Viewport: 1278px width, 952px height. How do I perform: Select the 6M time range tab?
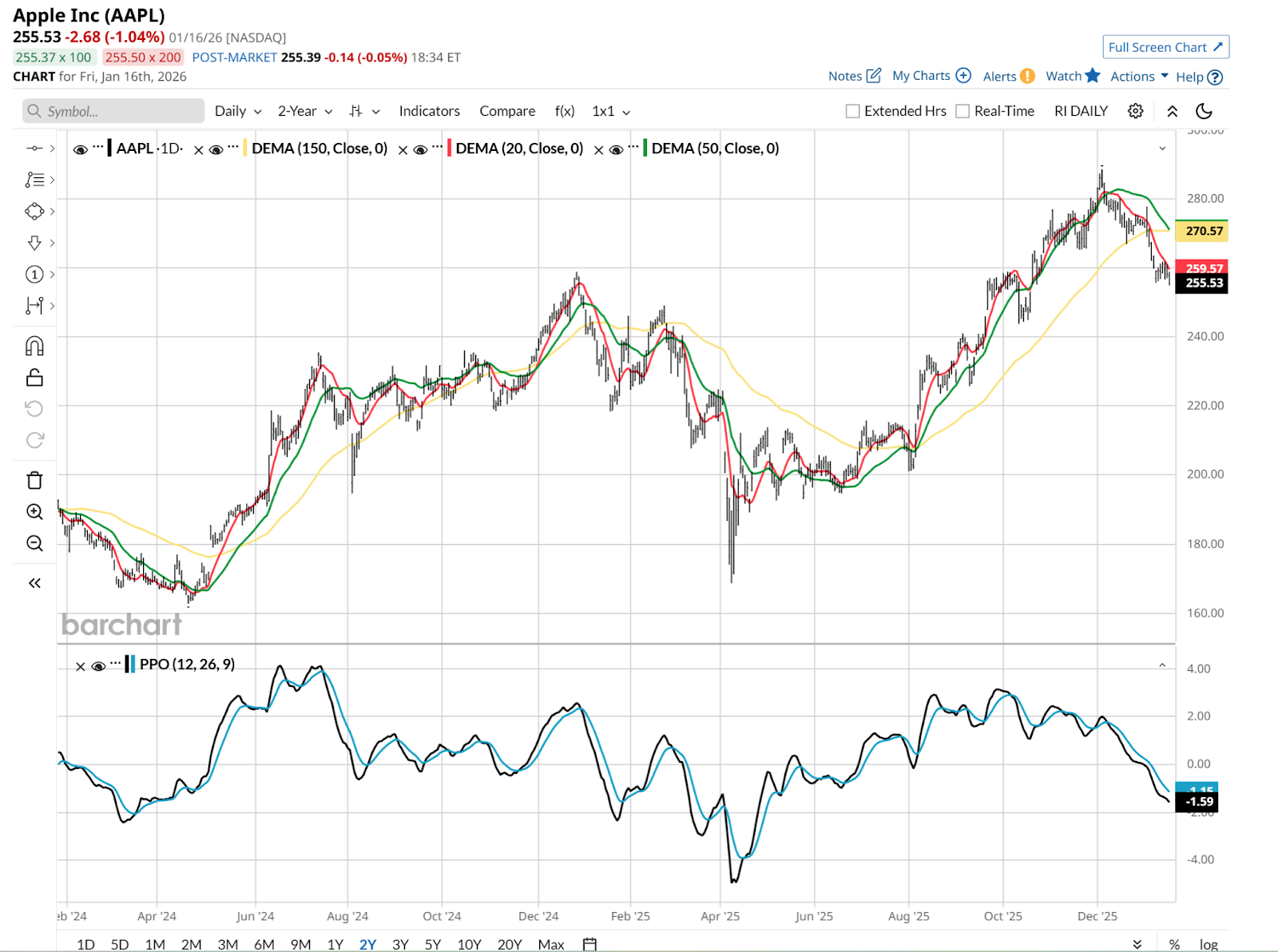click(264, 944)
